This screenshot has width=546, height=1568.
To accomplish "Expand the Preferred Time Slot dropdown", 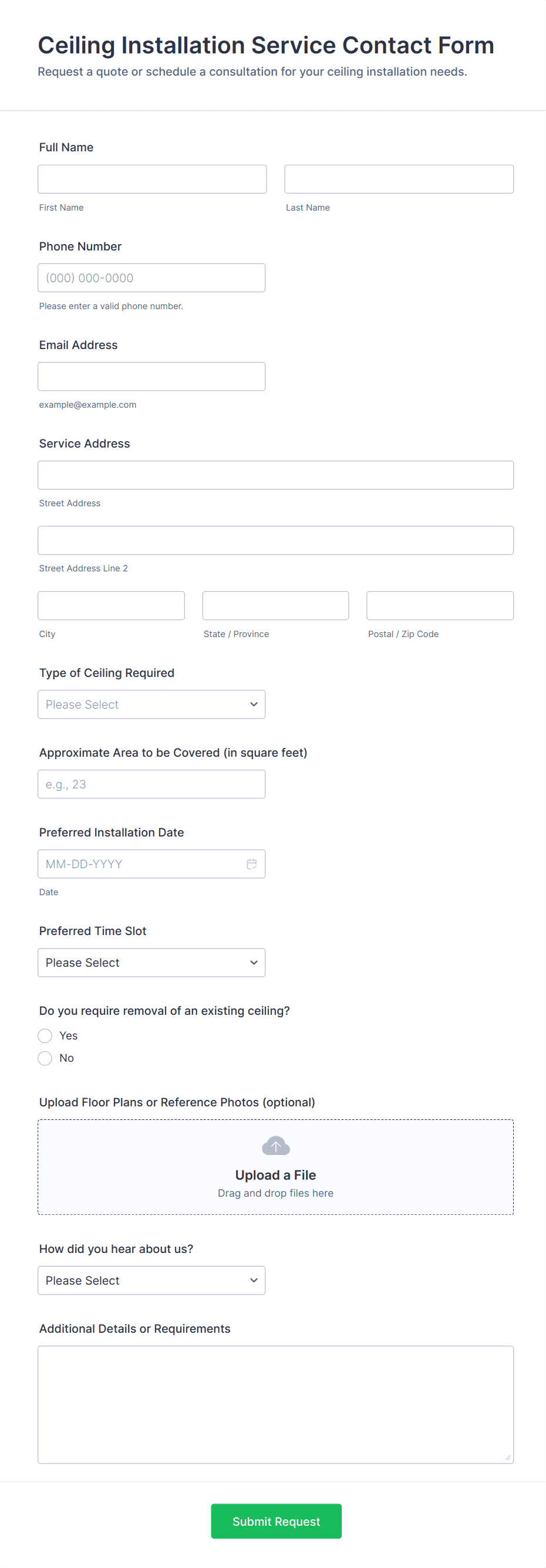I will pyautogui.click(x=151, y=963).
